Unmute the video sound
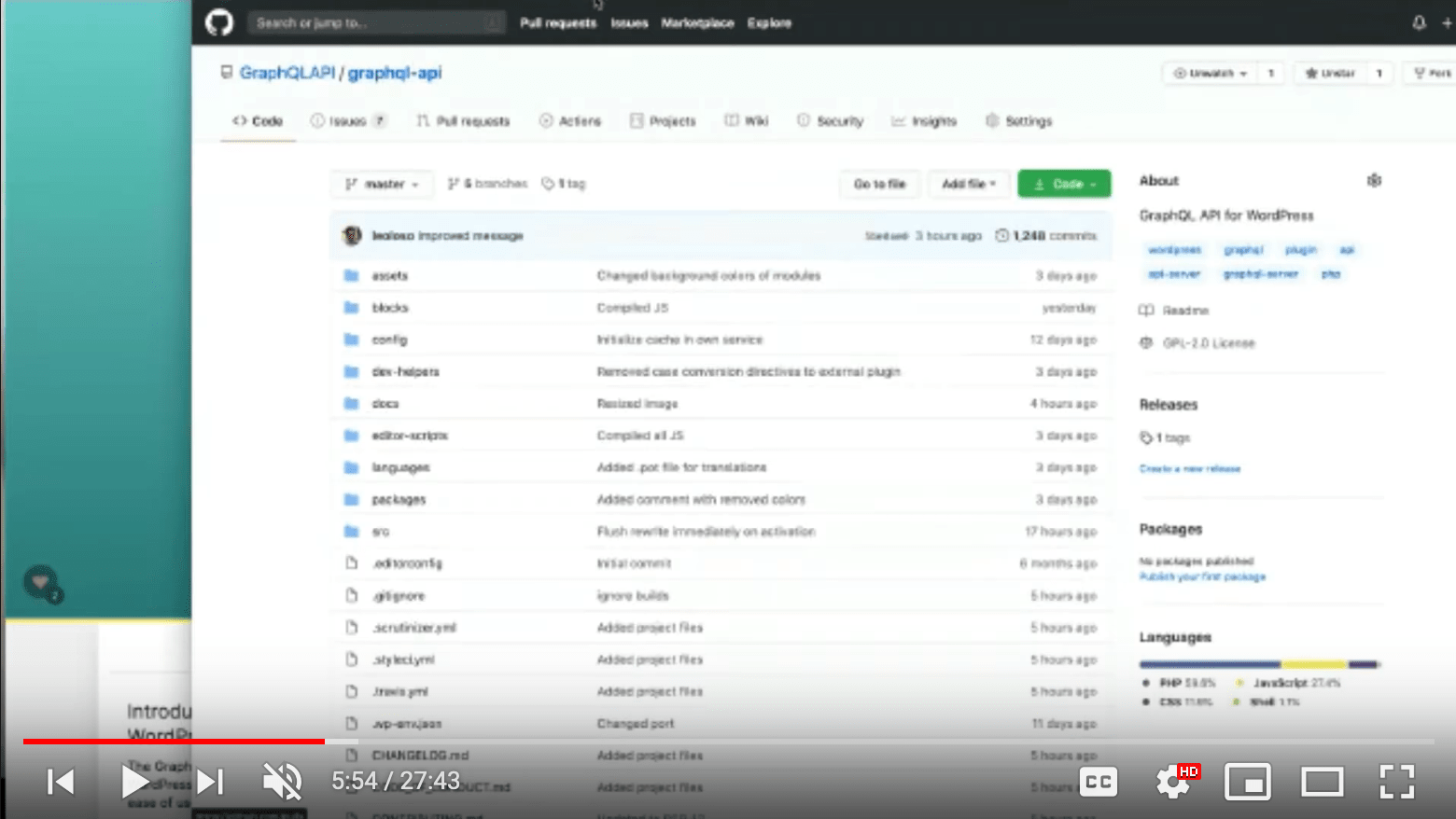 coord(282,781)
